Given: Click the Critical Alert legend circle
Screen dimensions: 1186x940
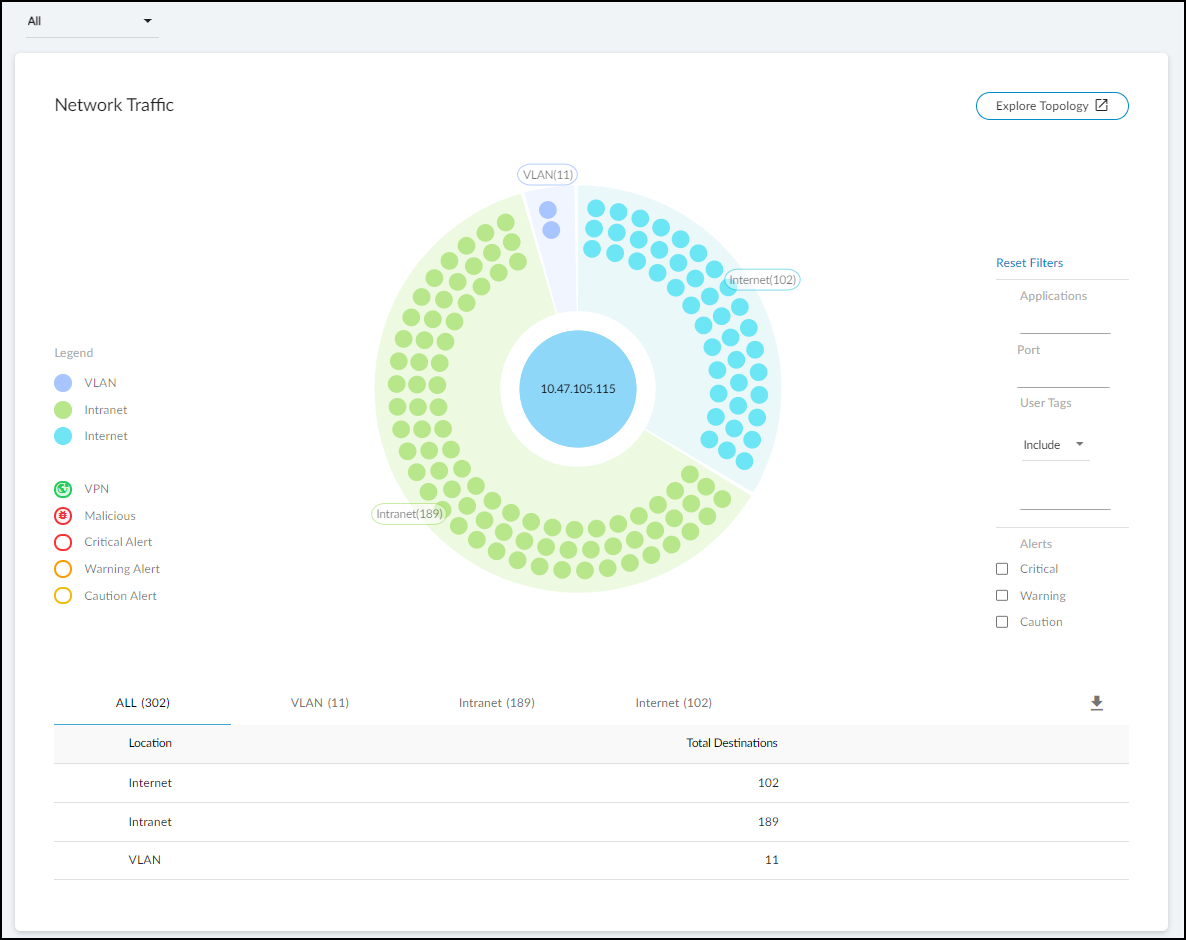Looking at the screenshot, I should coord(63,542).
